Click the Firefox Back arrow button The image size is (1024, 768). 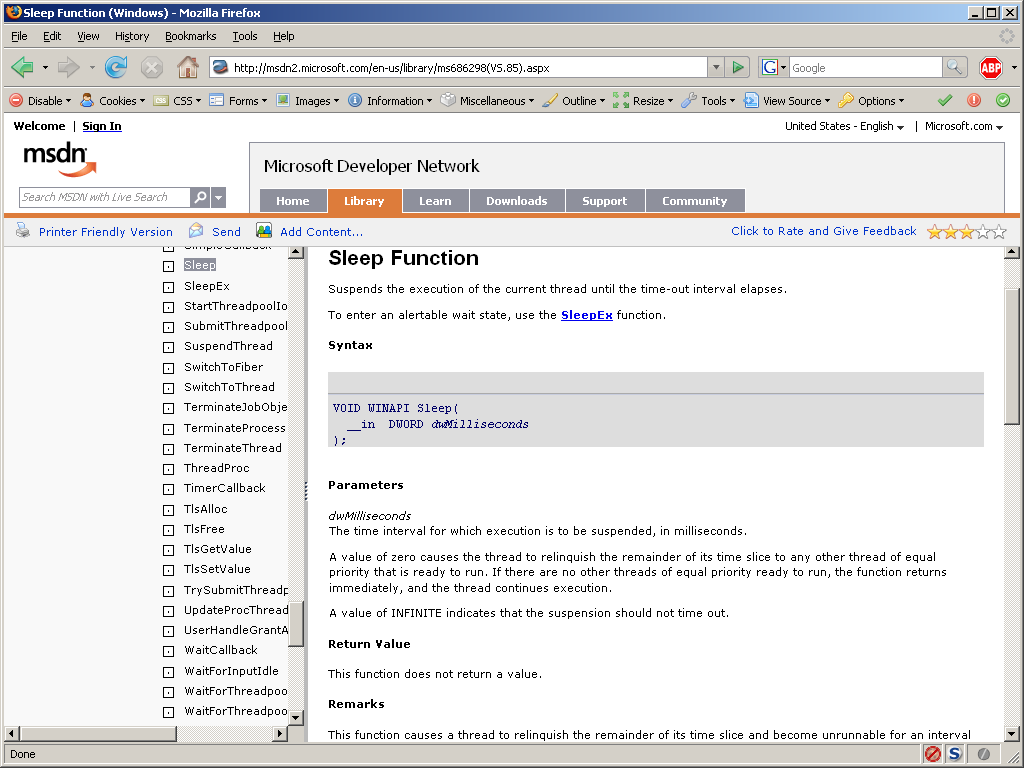click(x=23, y=67)
